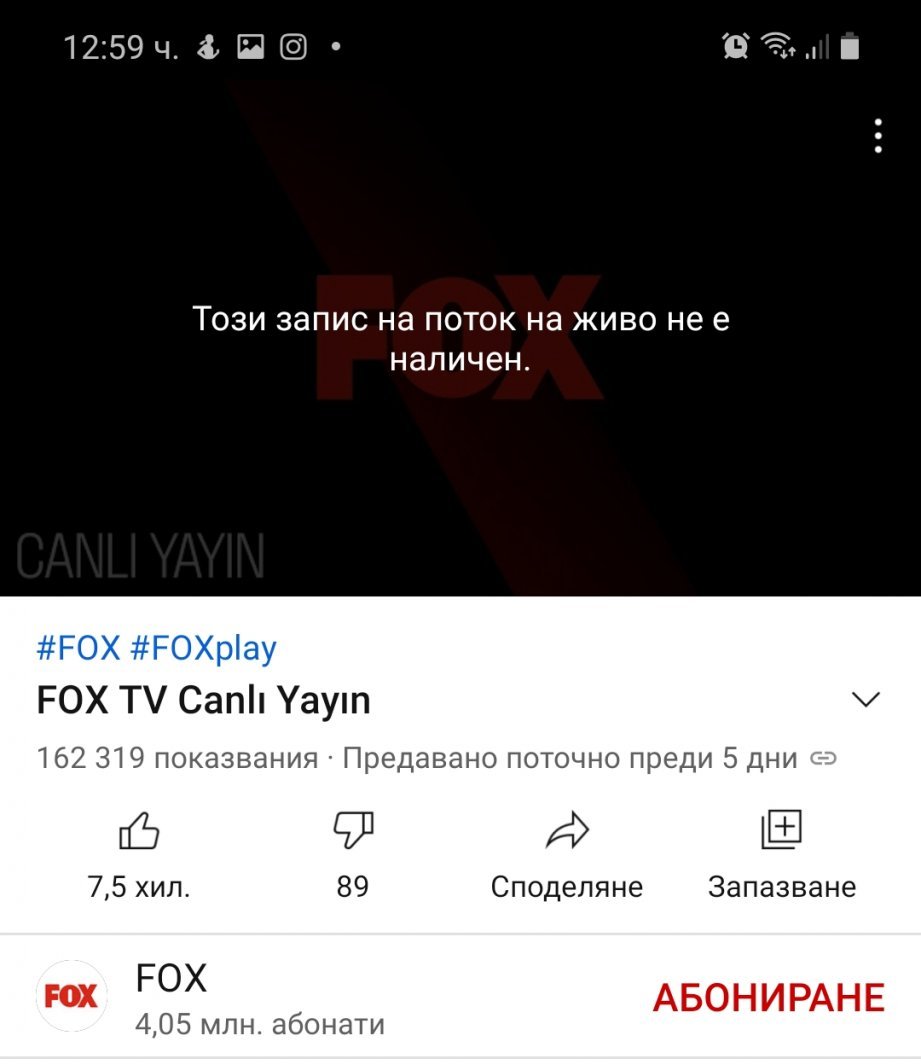
Task: Tap the unavailable live stream video player
Action: tap(460, 337)
